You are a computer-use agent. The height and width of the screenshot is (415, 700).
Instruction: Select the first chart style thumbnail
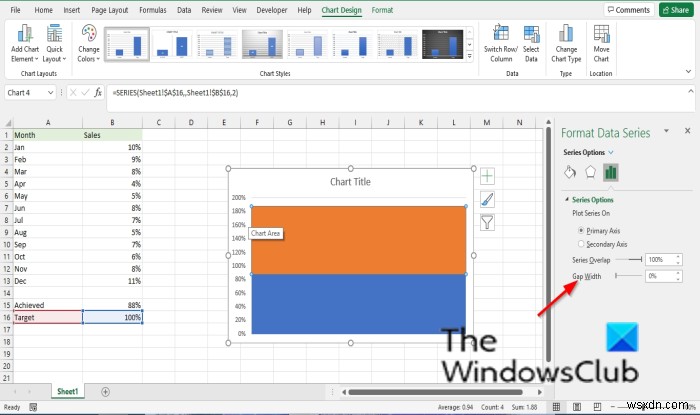click(x=127, y=44)
